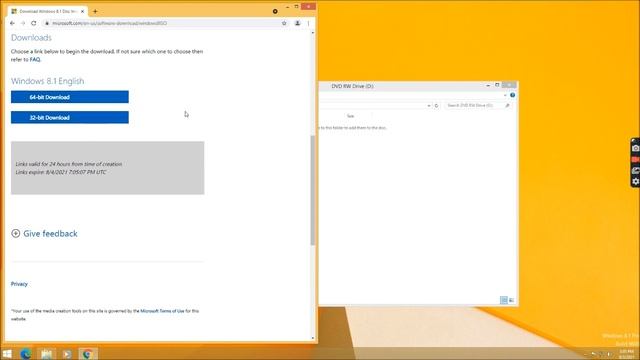The width and height of the screenshot is (640, 360).
Task: Open the media player taskbar icon
Action: coord(67,354)
